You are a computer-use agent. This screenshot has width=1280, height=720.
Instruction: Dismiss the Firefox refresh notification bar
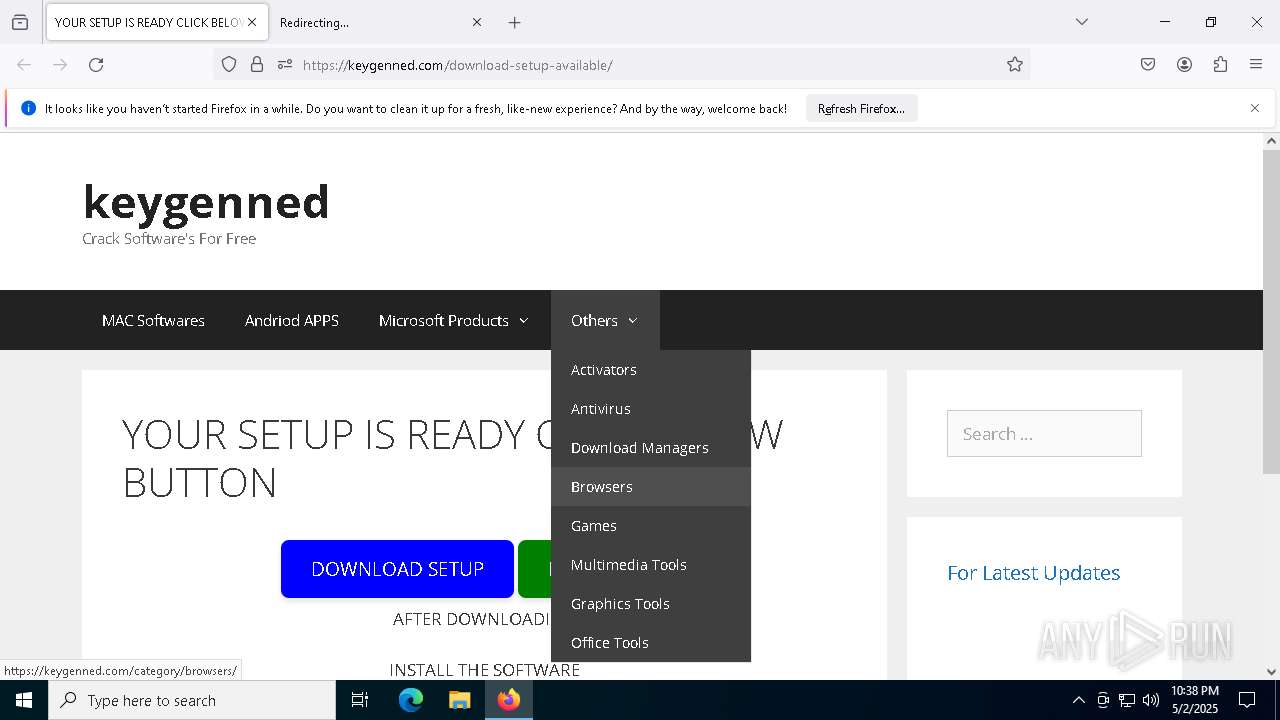pos(1255,108)
